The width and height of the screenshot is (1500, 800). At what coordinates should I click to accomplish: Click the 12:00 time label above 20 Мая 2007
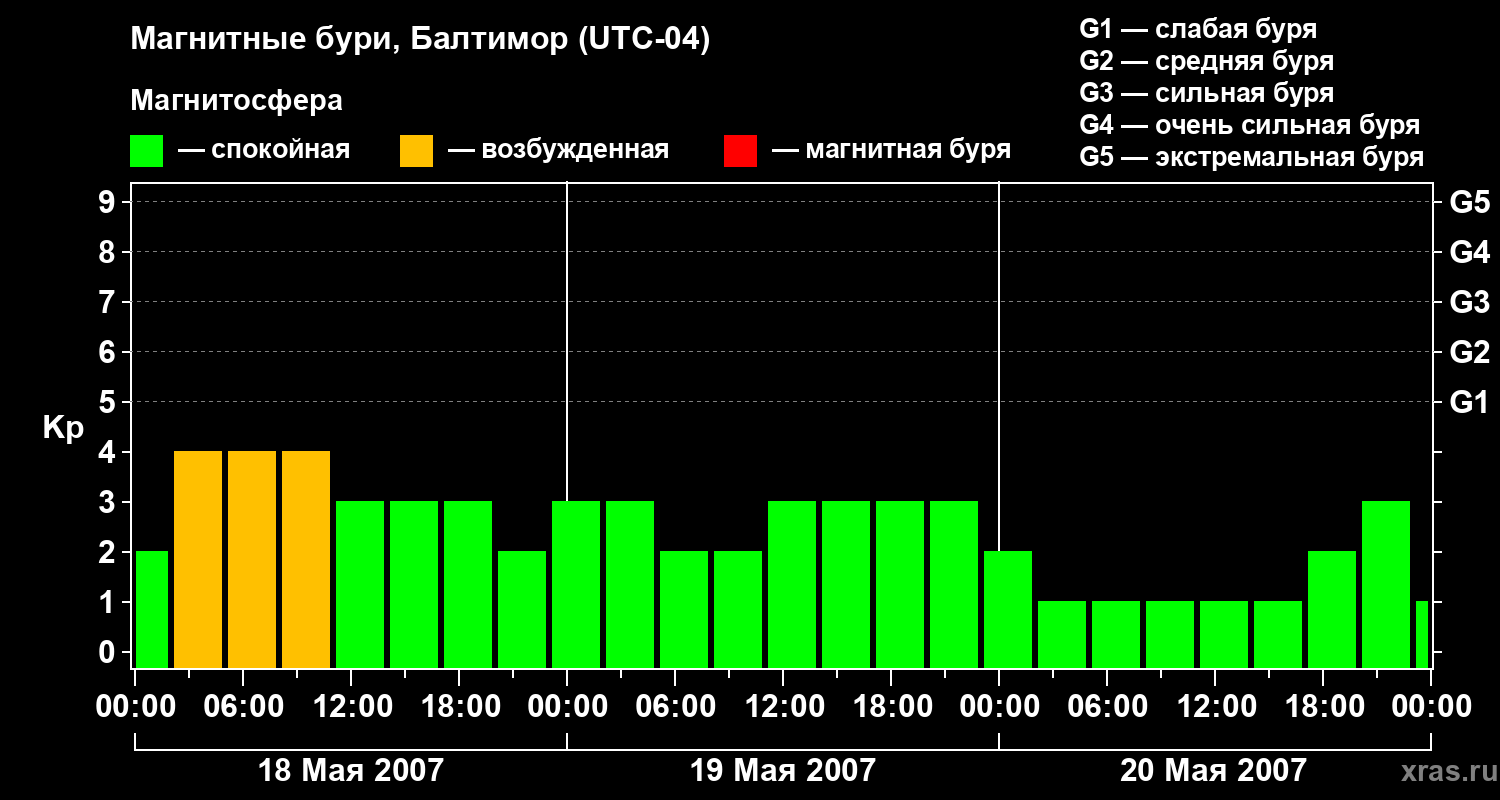[1215, 707]
